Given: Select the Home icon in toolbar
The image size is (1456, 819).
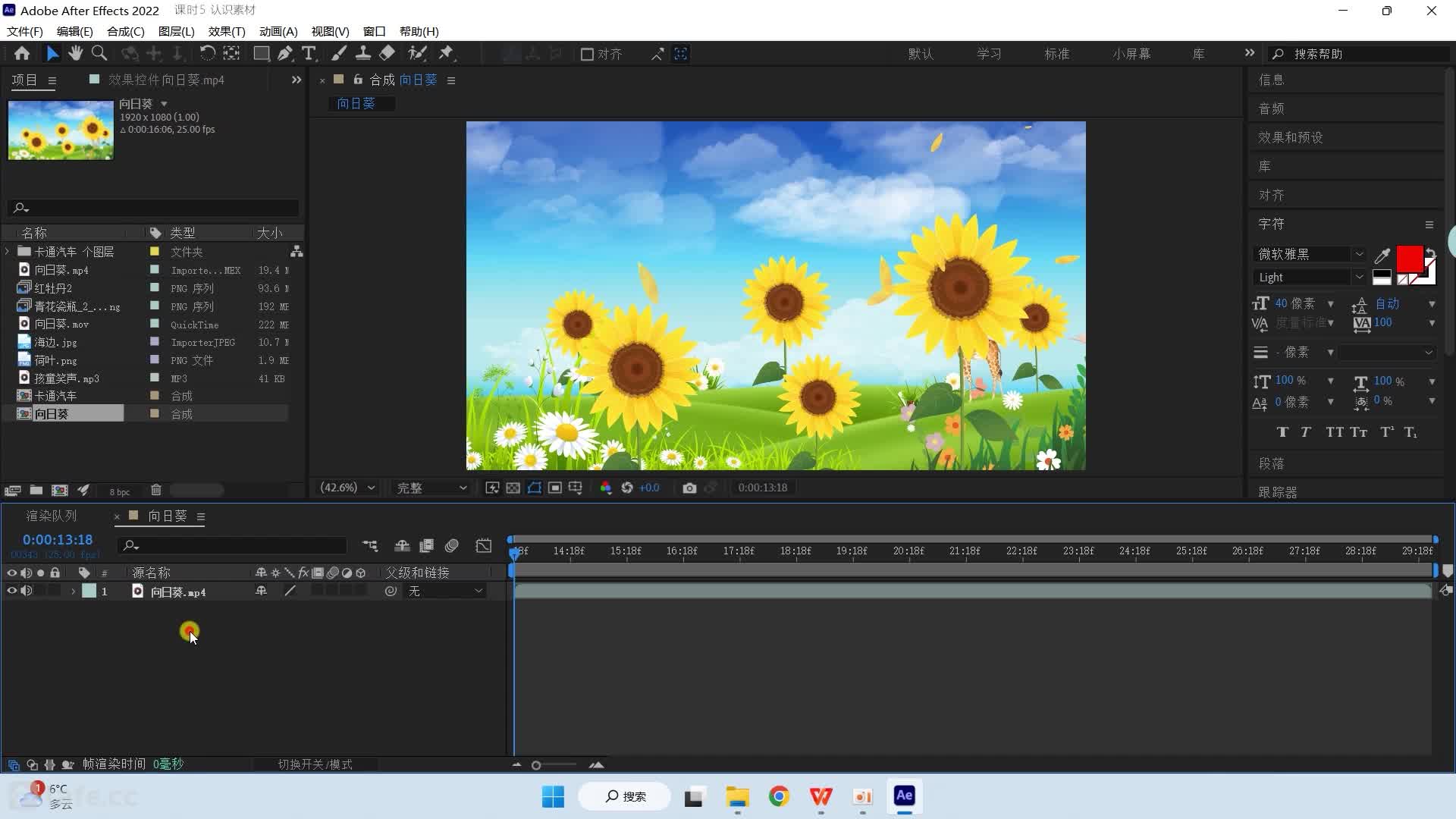Looking at the screenshot, I should pyautogui.click(x=22, y=54).
